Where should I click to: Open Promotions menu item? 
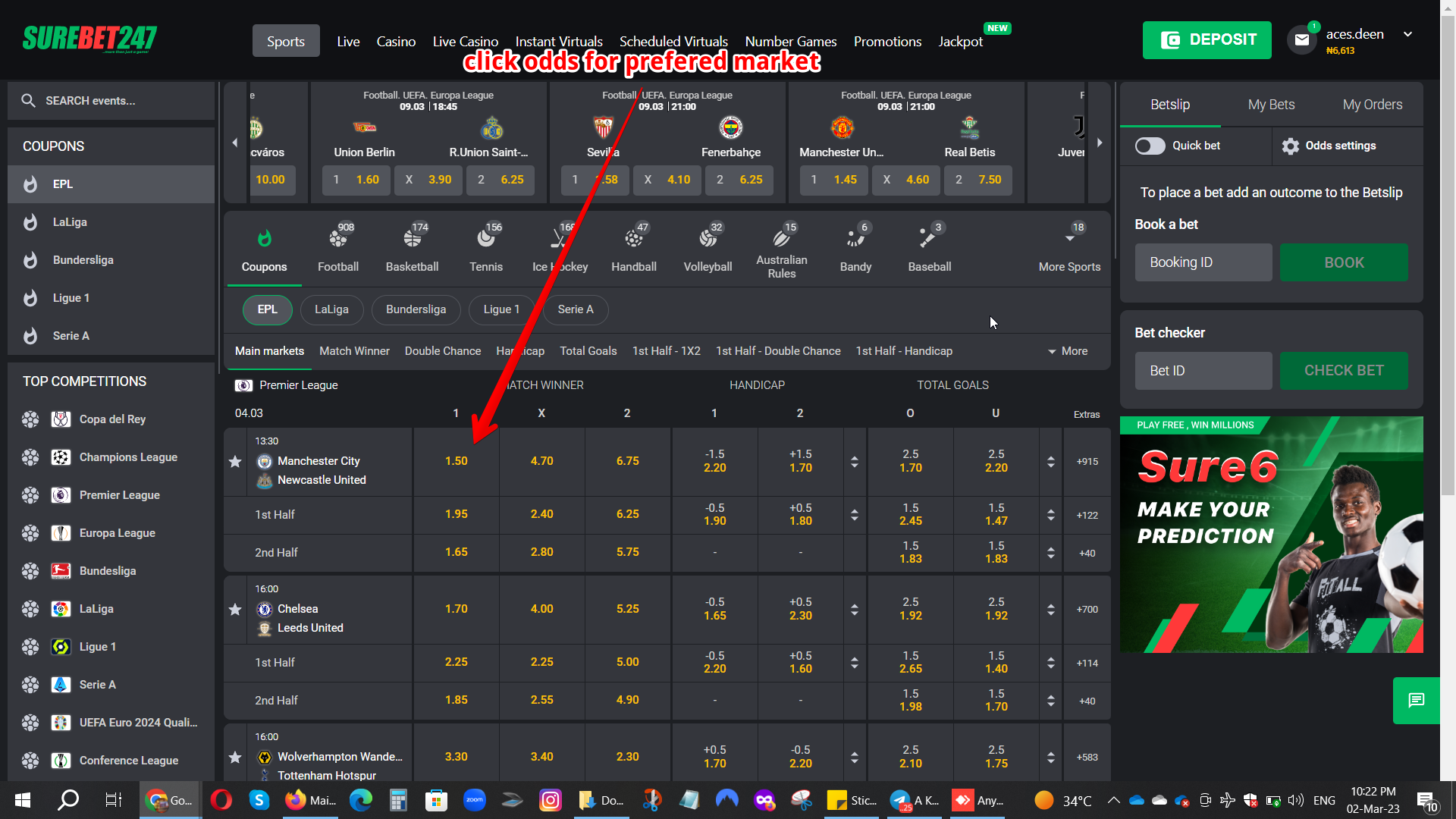click(x=887, y=41)
